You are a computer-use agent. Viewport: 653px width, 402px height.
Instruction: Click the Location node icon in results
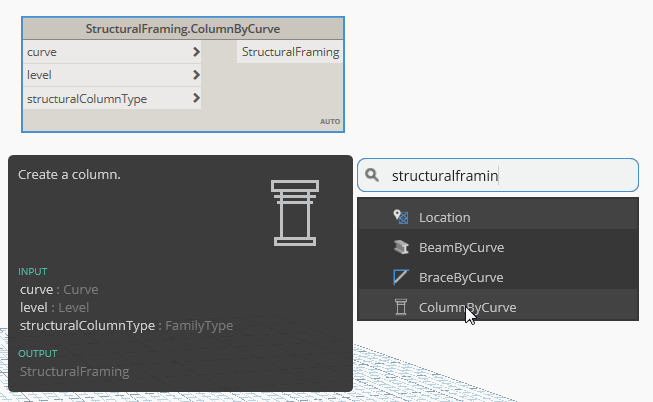click(x=400, y=217)
